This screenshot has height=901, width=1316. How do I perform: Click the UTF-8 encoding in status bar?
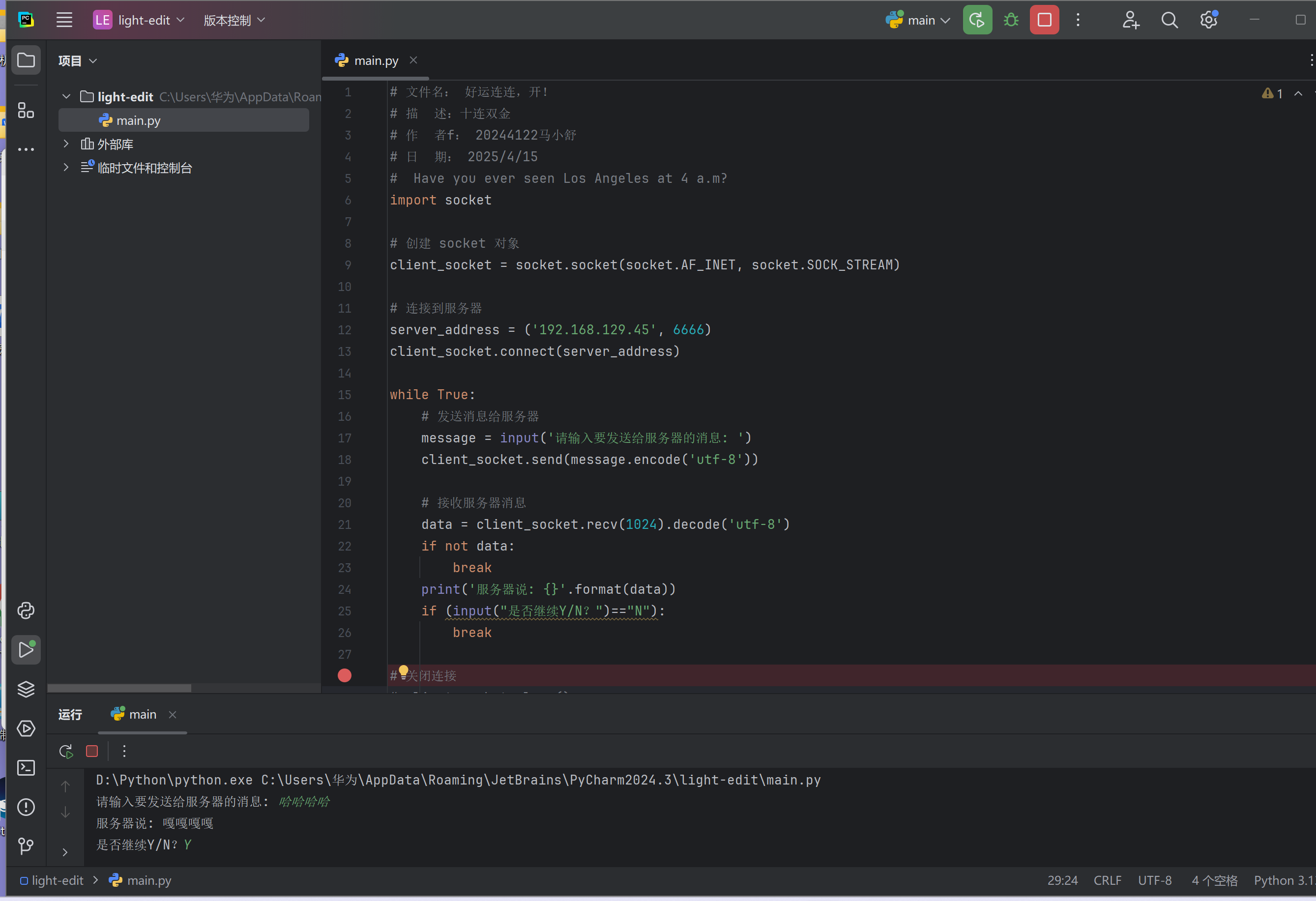(x=1155, y=881)
